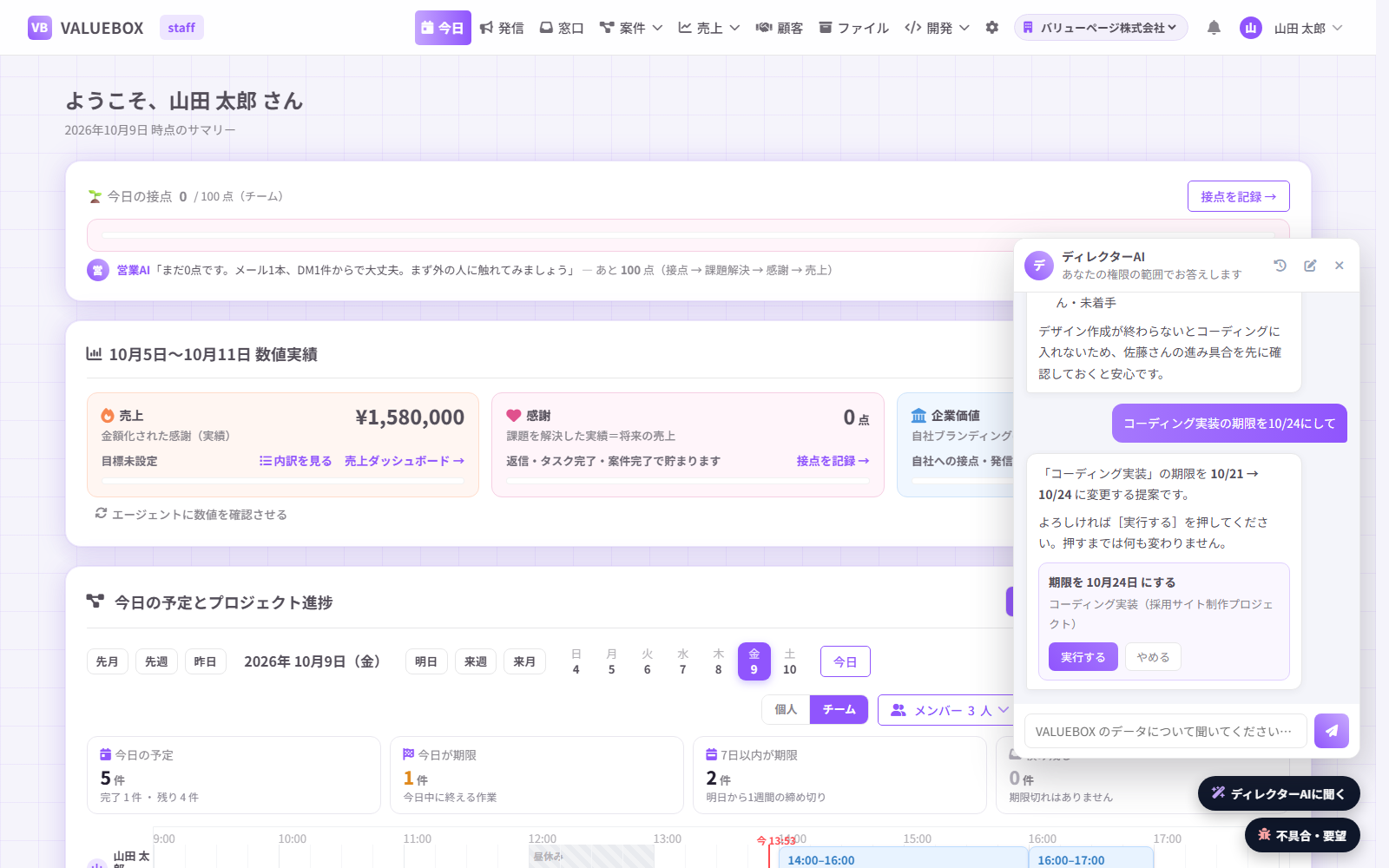The width and height of the screenshot is (1389, 868).
Task: Click the ディレクターAI avatar icon
Action: 1039,266
